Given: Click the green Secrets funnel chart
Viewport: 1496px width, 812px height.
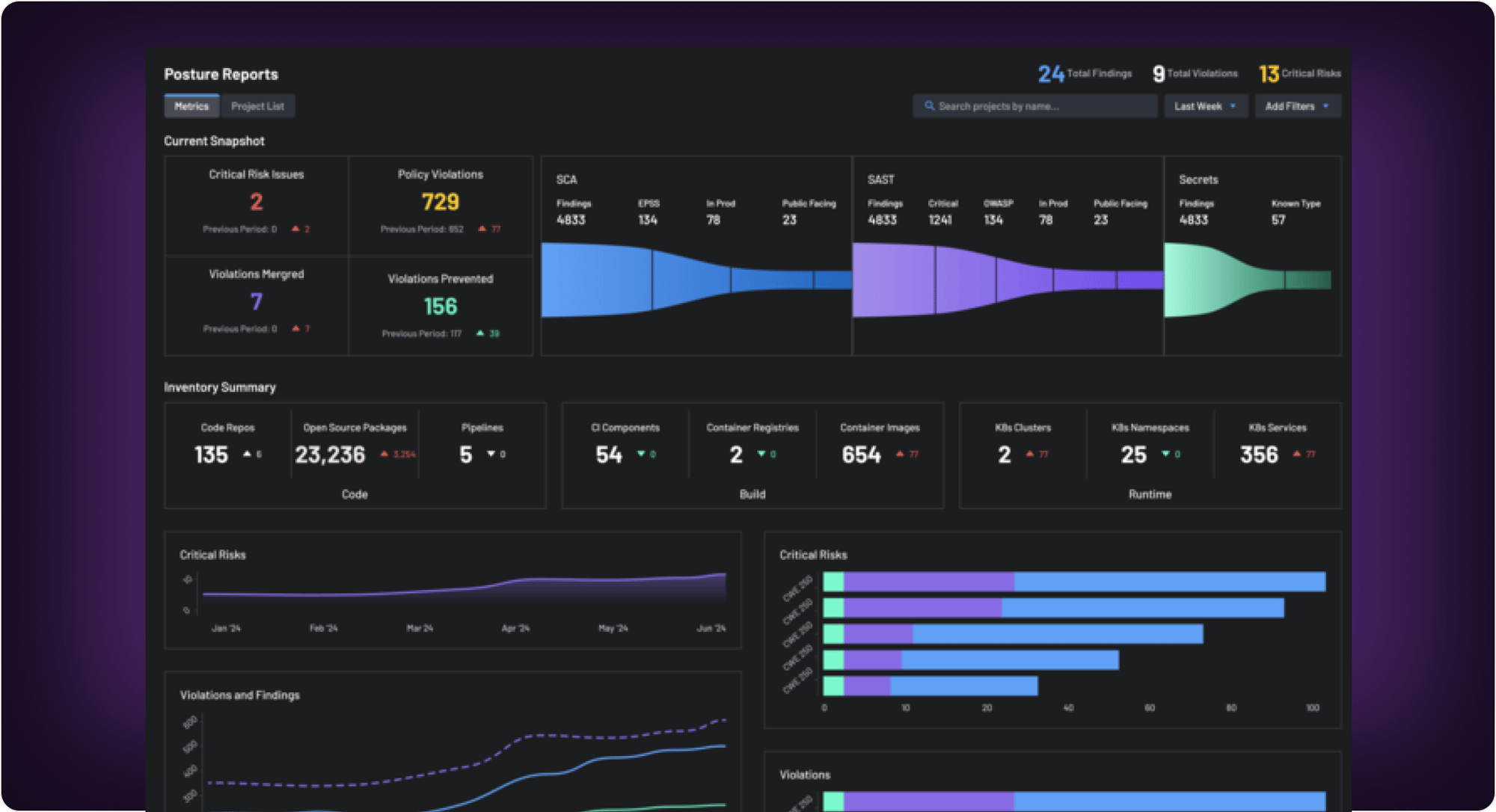Looking at the screenshot, I should [1247, 280].
